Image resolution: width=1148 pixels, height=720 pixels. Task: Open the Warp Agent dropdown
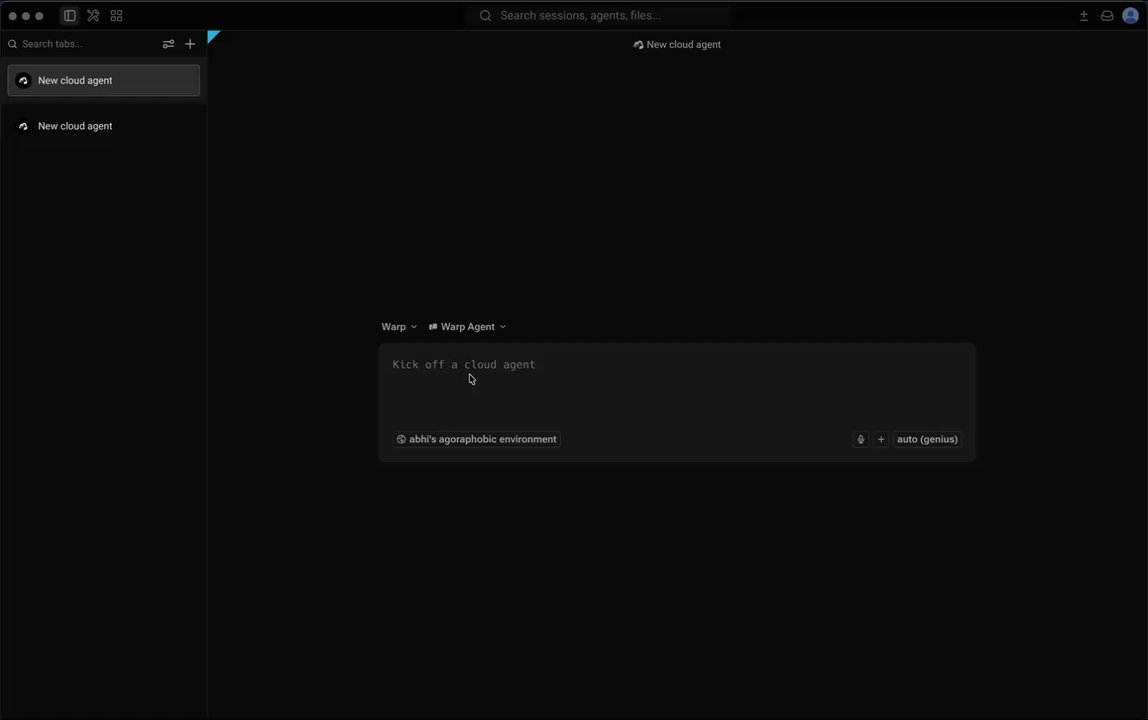click(x=467, y=327)
